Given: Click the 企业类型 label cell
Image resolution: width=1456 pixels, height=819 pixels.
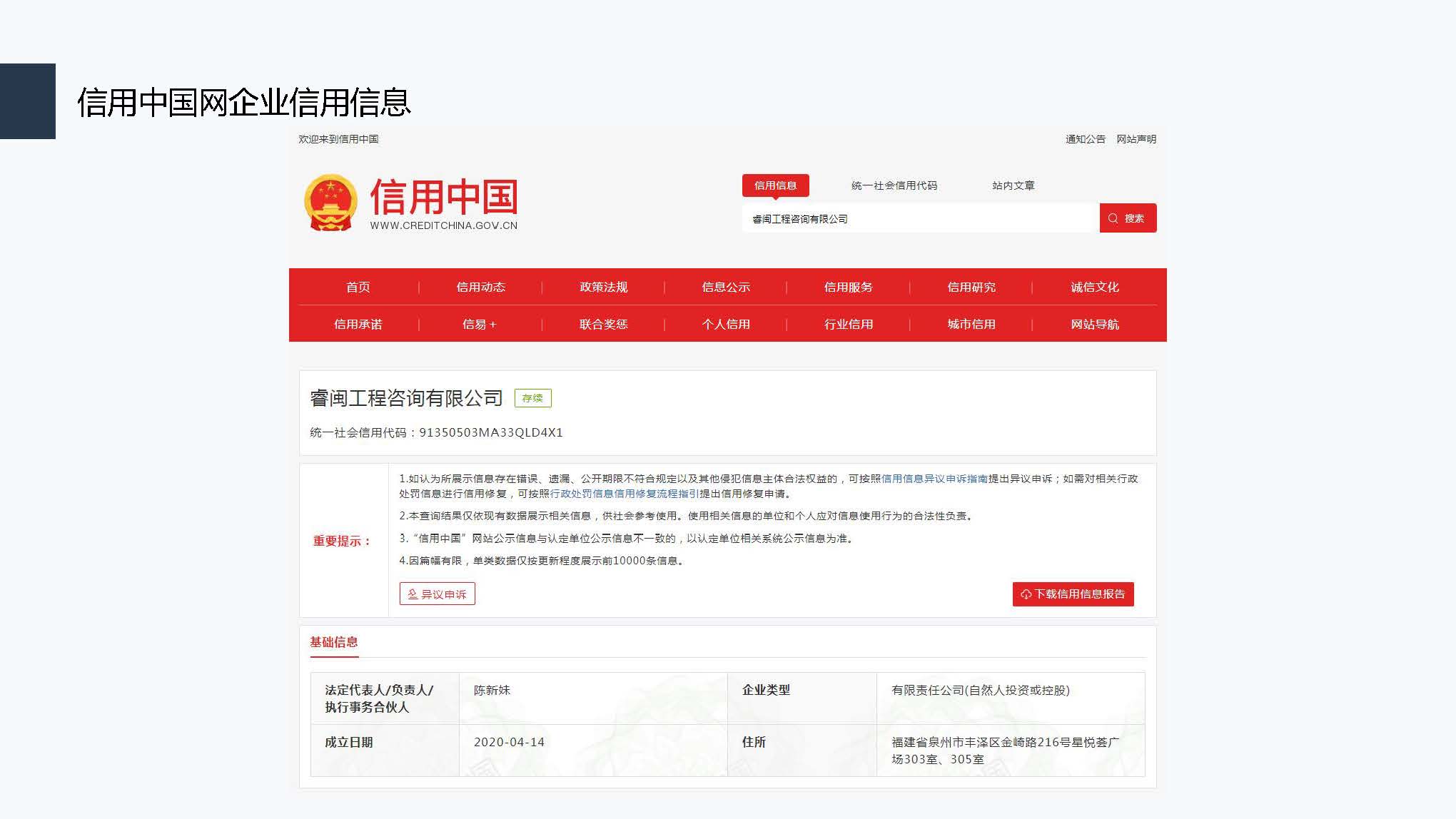Looking at the screenshot, I should tap(802, 698).
